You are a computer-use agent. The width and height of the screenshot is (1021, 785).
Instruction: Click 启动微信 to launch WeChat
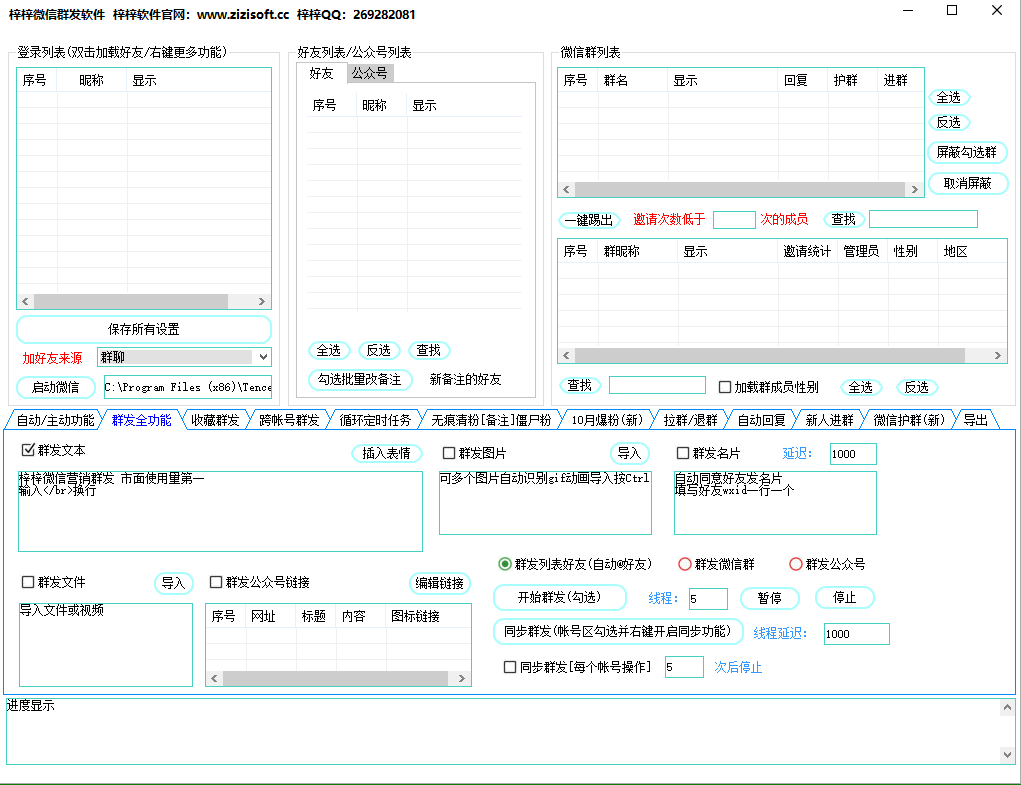pyautogui.click(x=53, y=388)
